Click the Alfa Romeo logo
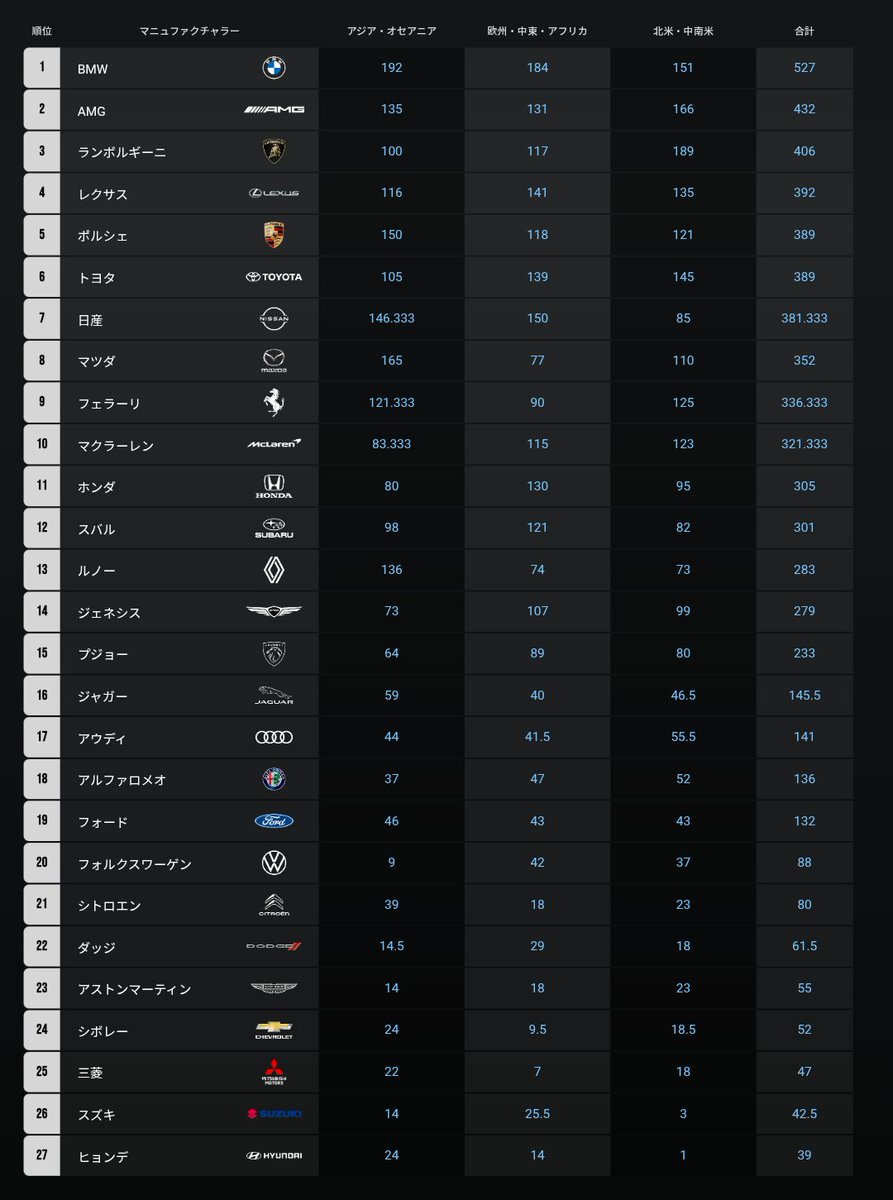 pyautogui.click(x=274, y=779)
